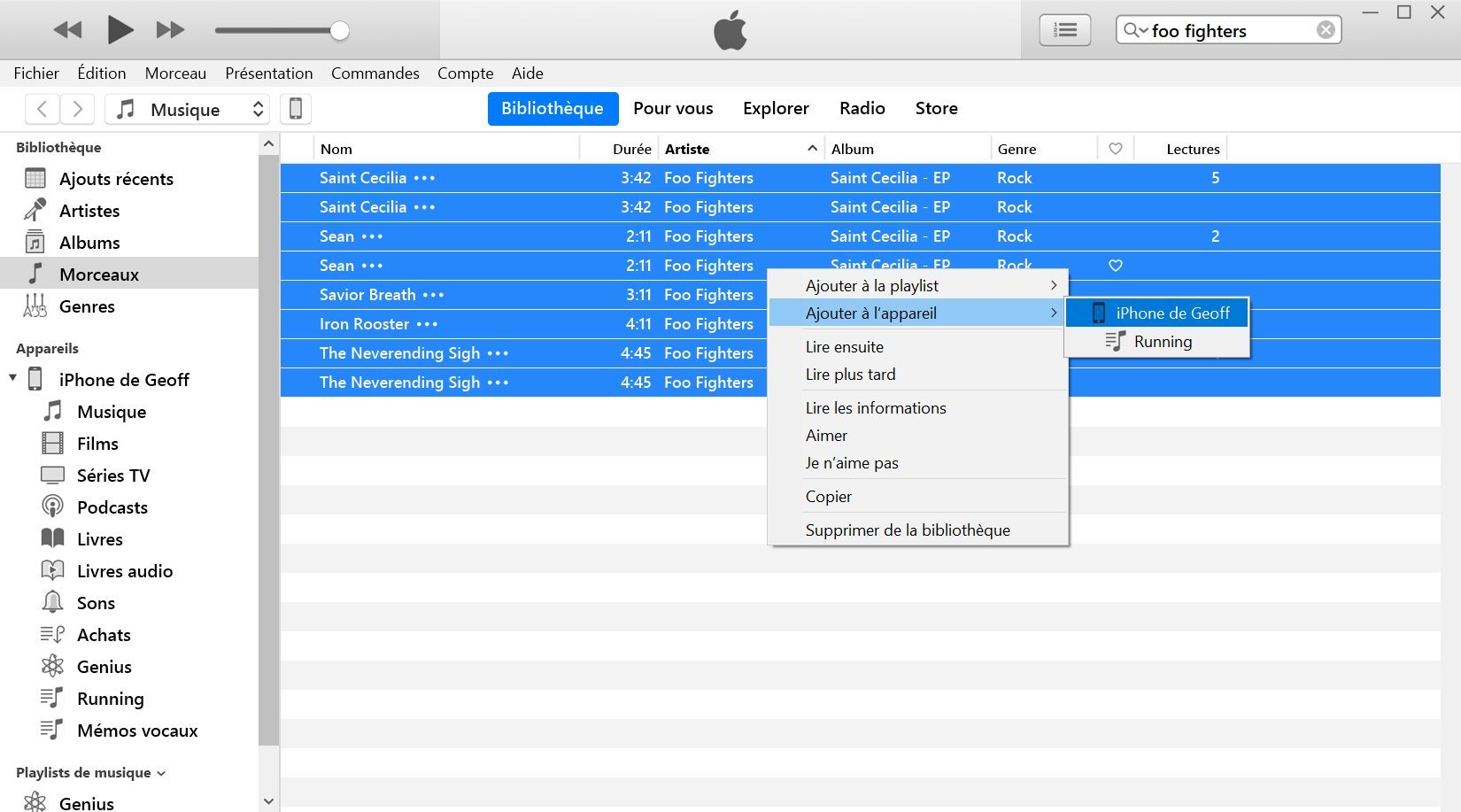
Task: Clear the 'foo fighters' search field
Action: [1326, 30]
